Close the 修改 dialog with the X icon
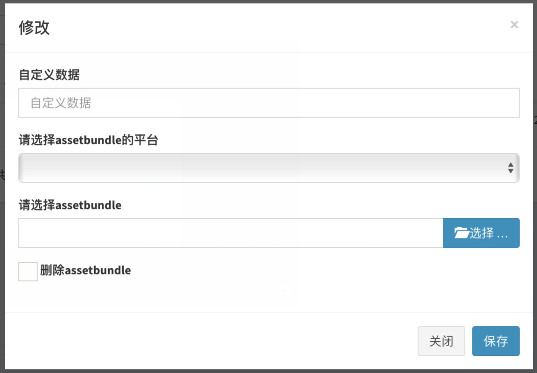The width and height of the screenshot is (537, 373). 514,25
